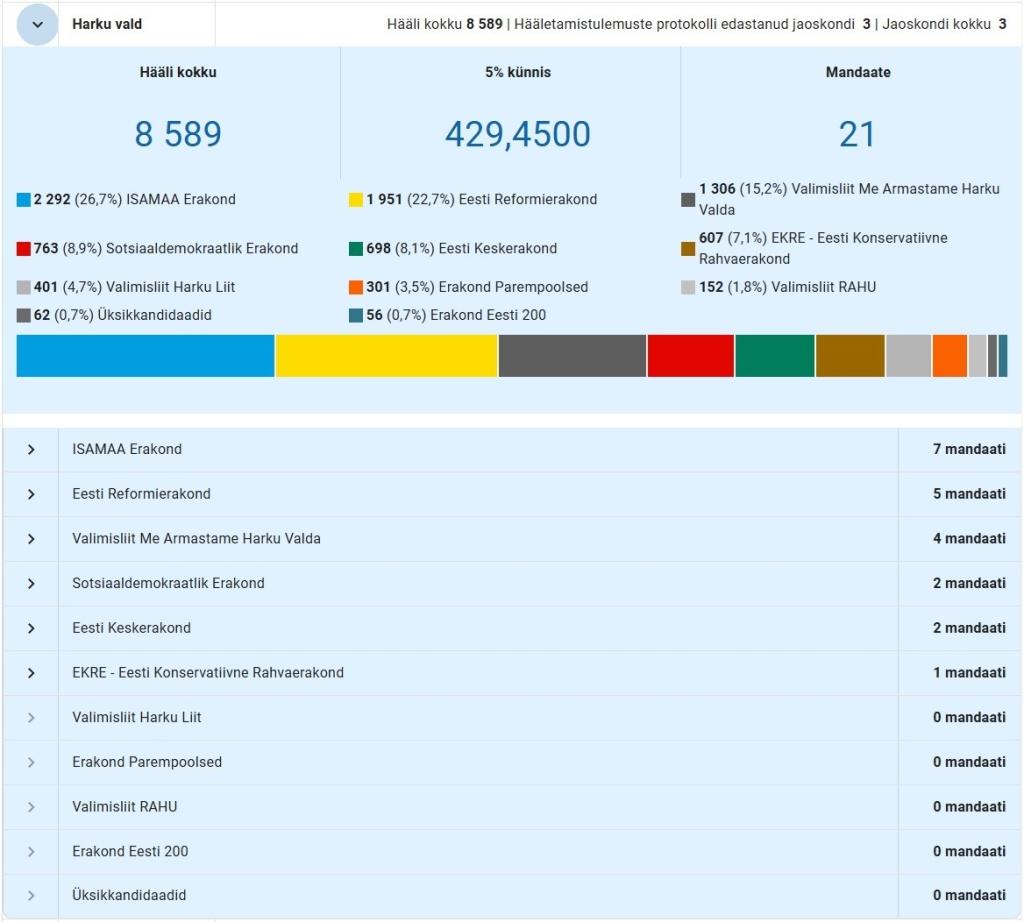Click 'EKRE - Eesti Konservatiivne Rahvaerakond' row name

pos(208,673)
